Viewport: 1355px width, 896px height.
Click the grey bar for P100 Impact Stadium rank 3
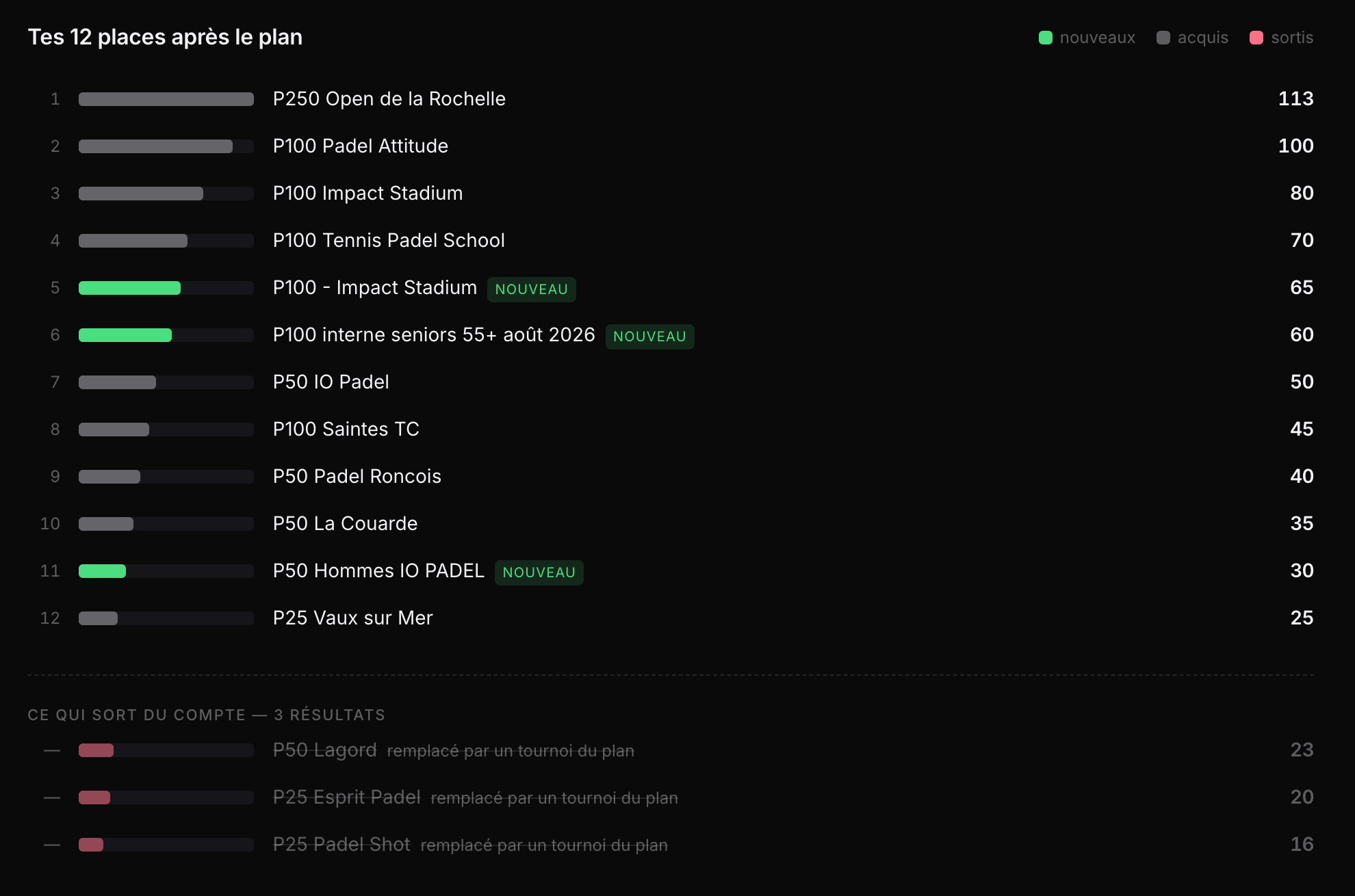point(141,194)
